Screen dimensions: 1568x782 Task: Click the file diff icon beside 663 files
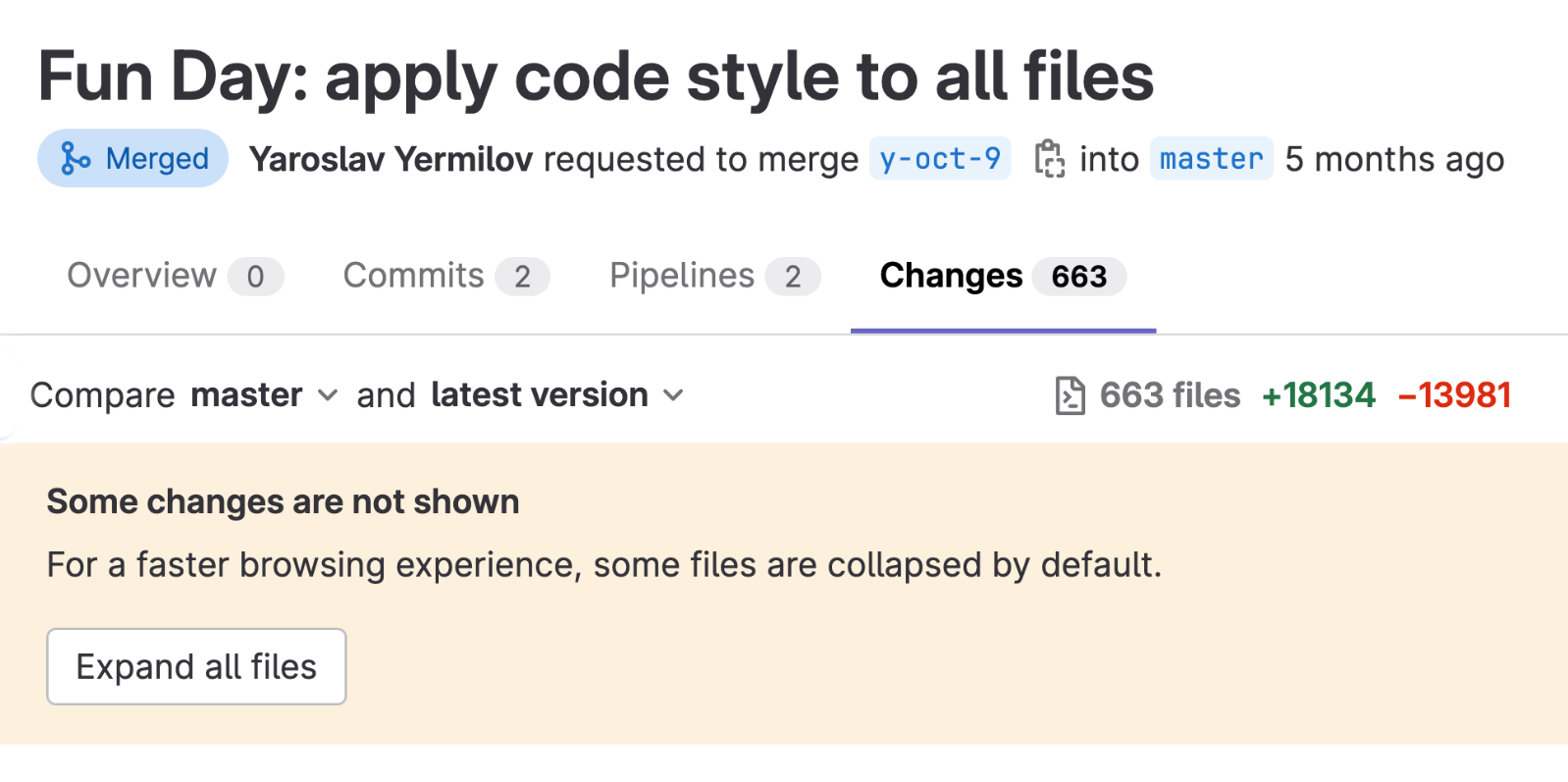point(1070,395)
